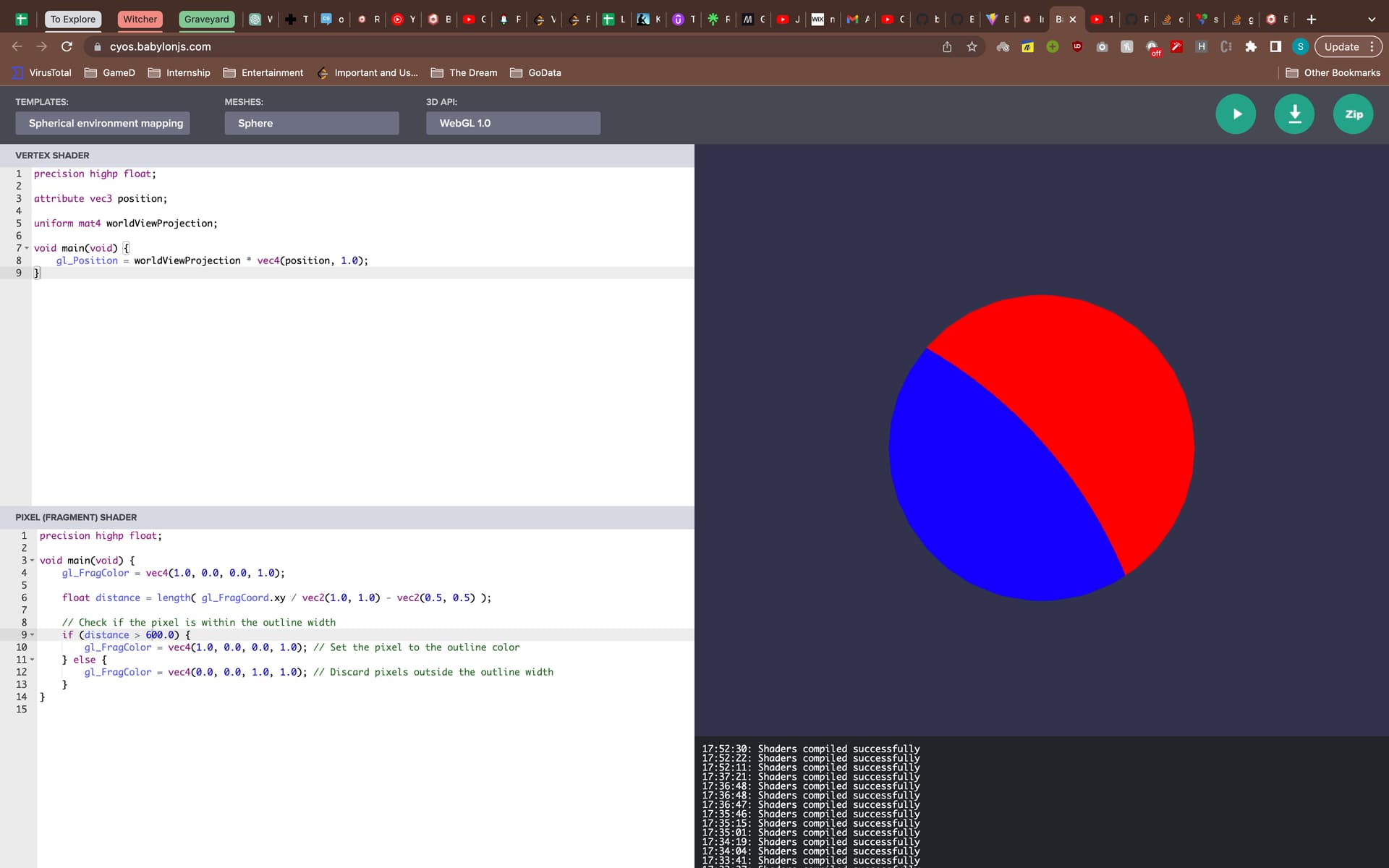Open The Dream bookmarks folder
The height and width of the screenshot is (868, 1389).
point(464,72)
